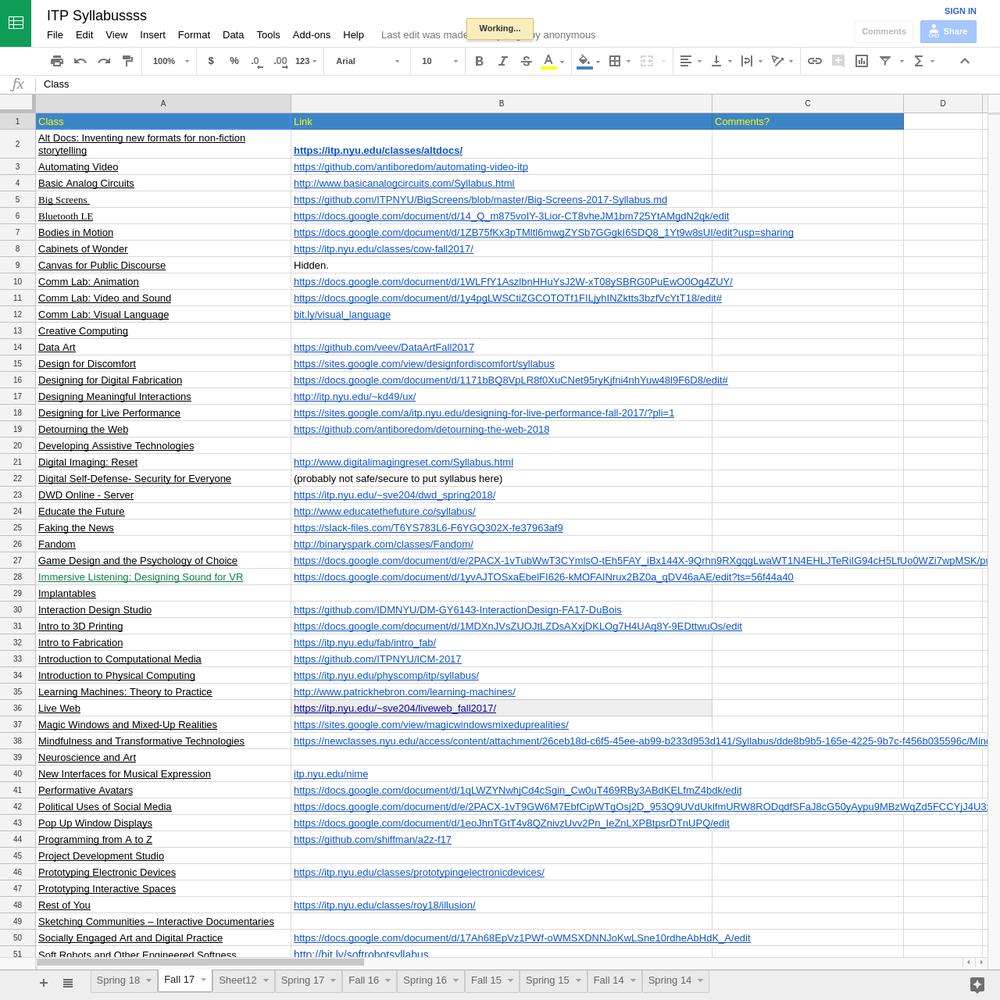Select column B header
This screenshot has width=1000, height=1000.
click(x=501, y=103)
